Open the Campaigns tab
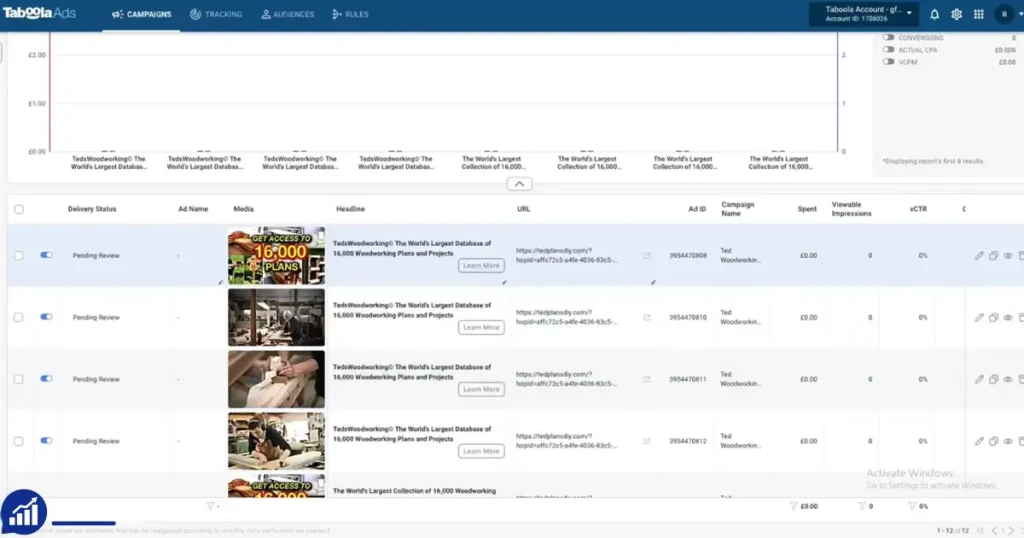 [x=142, y=14]
